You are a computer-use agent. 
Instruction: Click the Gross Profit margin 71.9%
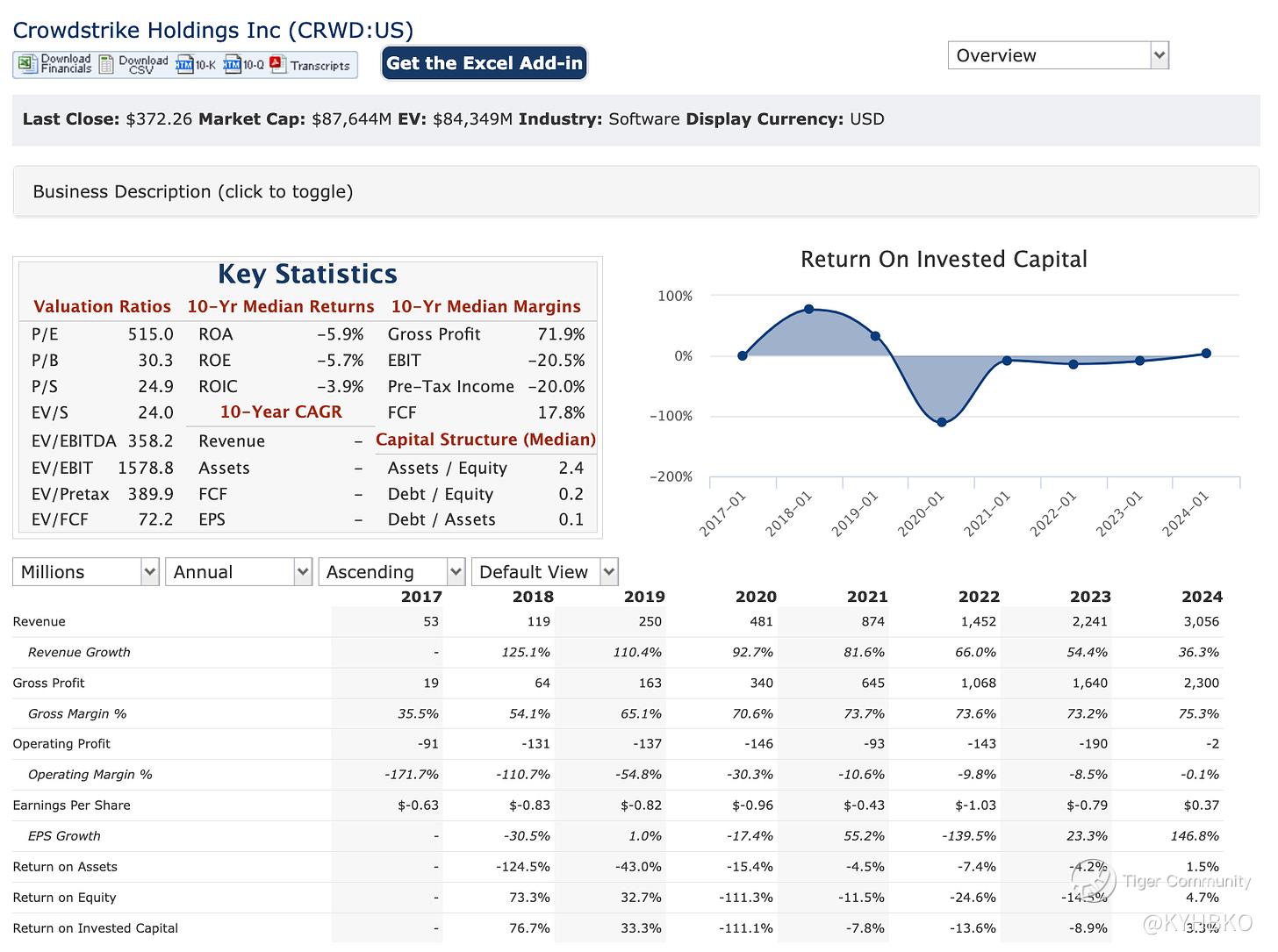coord(561,334)
